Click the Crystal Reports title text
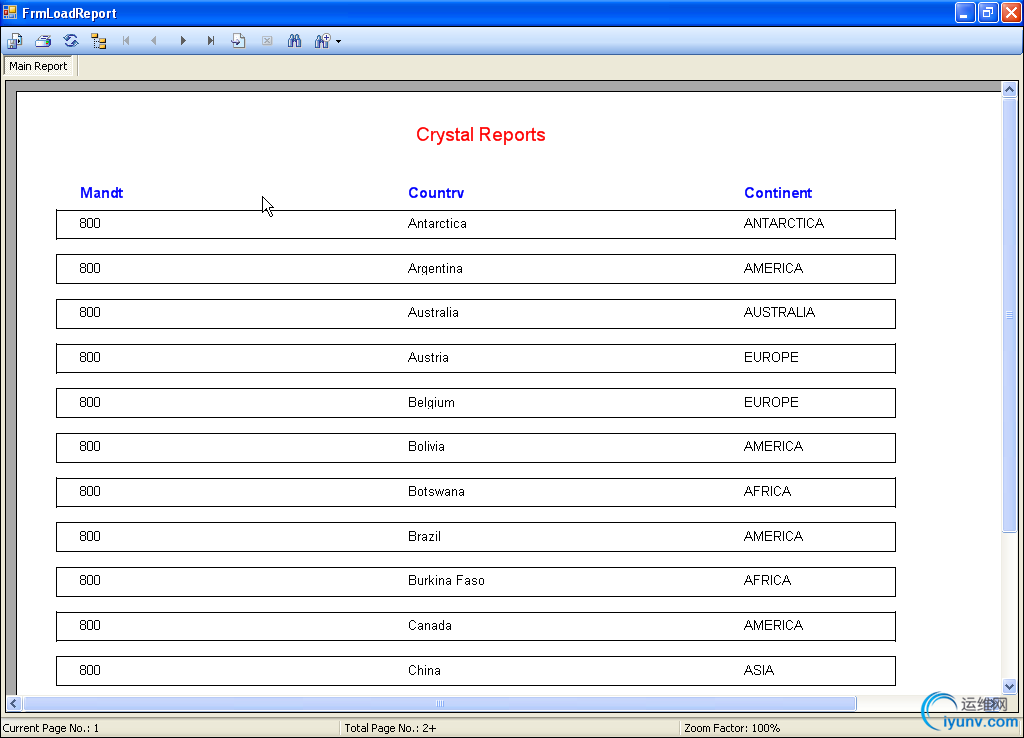 coord(481,135)
